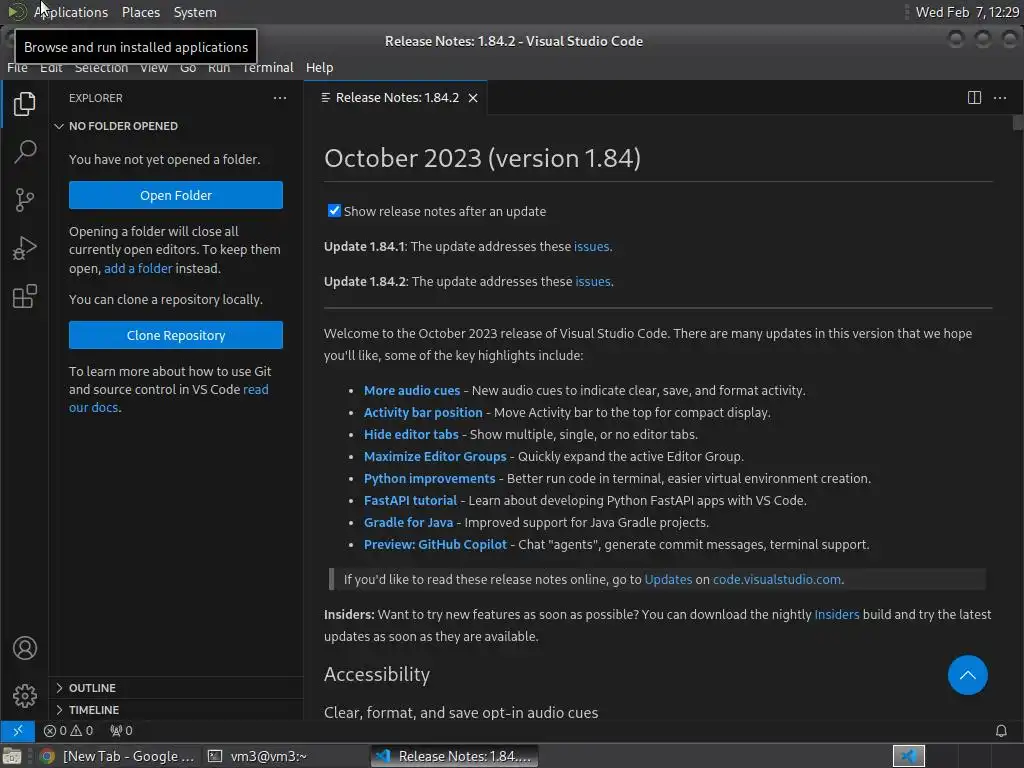Image resolution: width=1024 pixels, height=768 pixels.
Task: Click the Release Notes taskbar window button
Action: click(x=455, y=756)
